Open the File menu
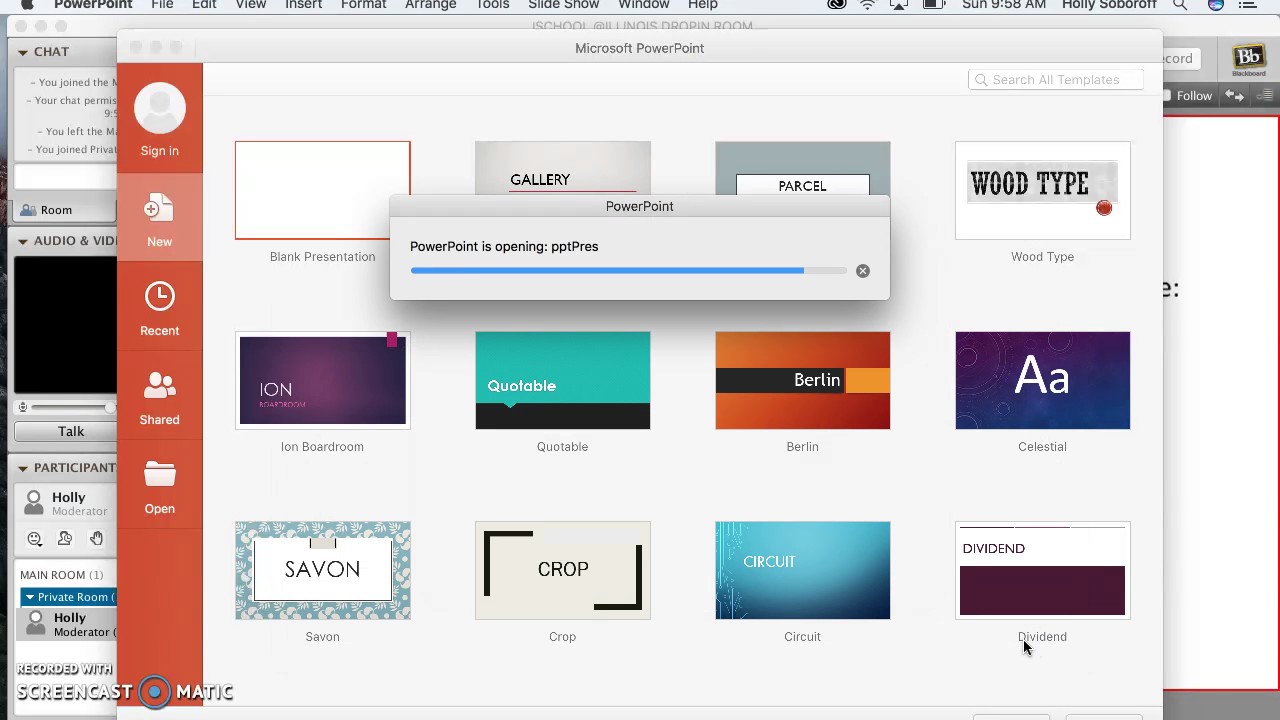Screen dimensions: 1280x720 click(162, 4)
